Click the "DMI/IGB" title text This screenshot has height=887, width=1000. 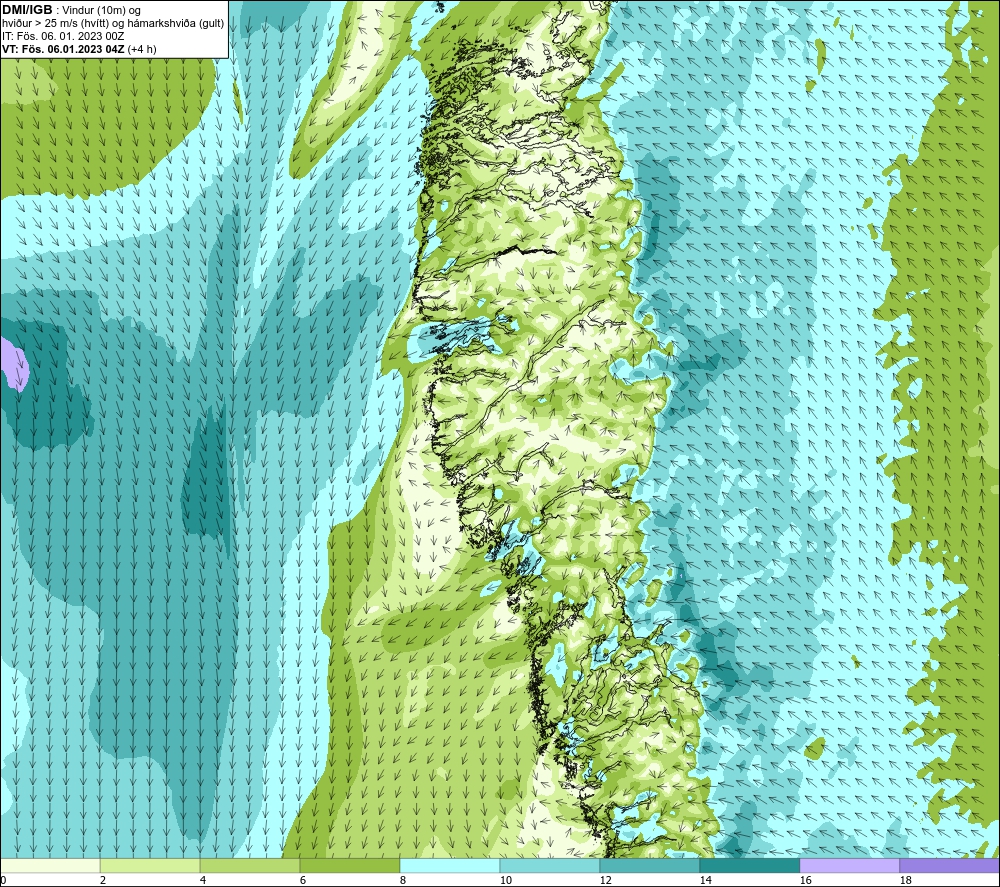[x=27, y=10]
